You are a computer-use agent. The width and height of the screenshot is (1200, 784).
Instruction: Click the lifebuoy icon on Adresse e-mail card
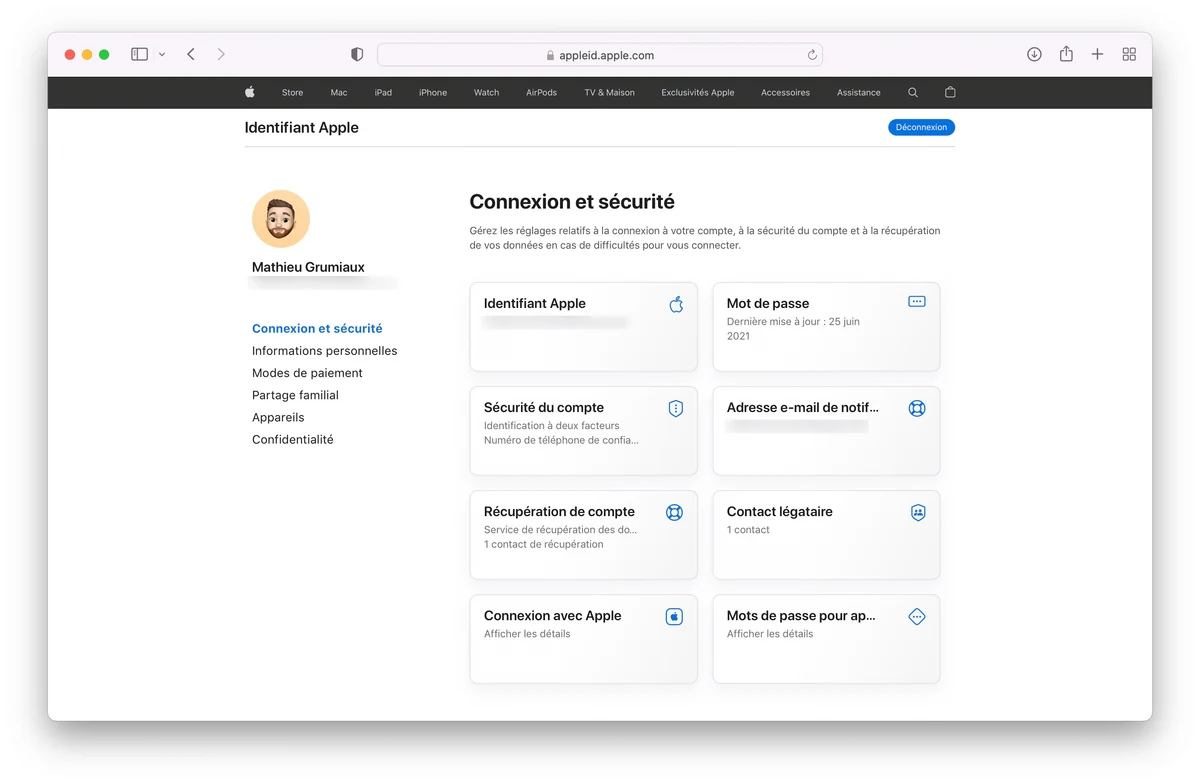coord(917,408)
